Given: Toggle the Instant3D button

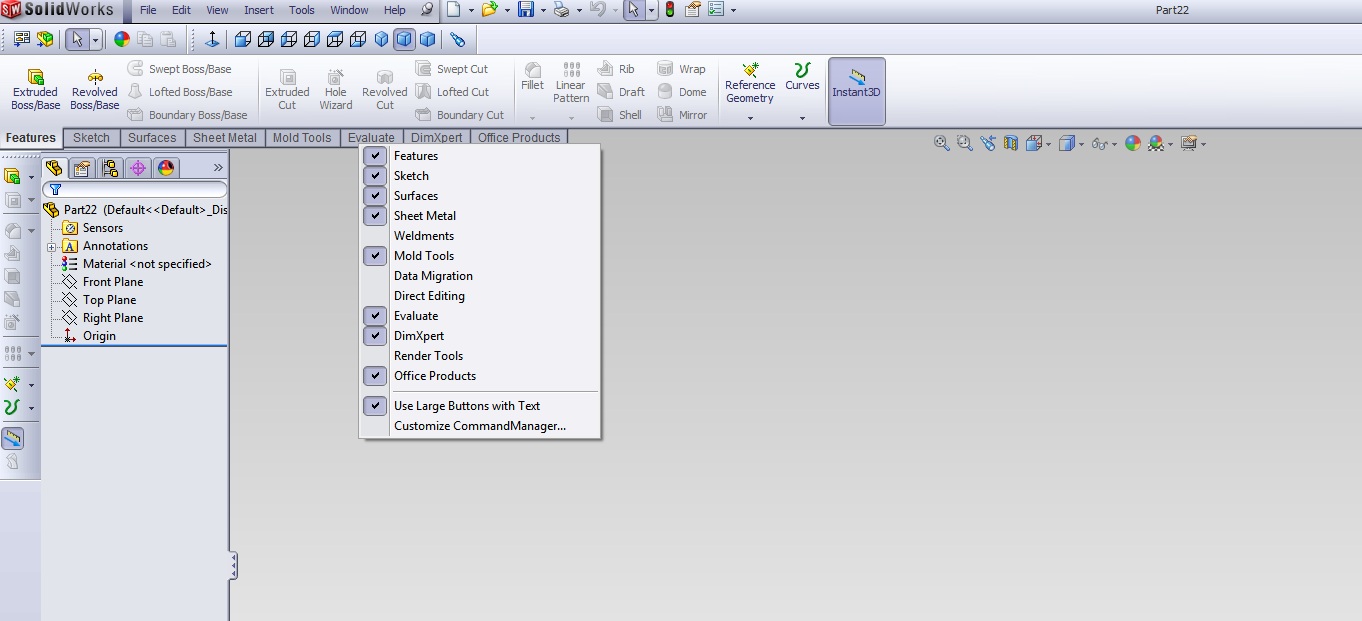Looking at the screenshot, I should [x=857, y=91].
